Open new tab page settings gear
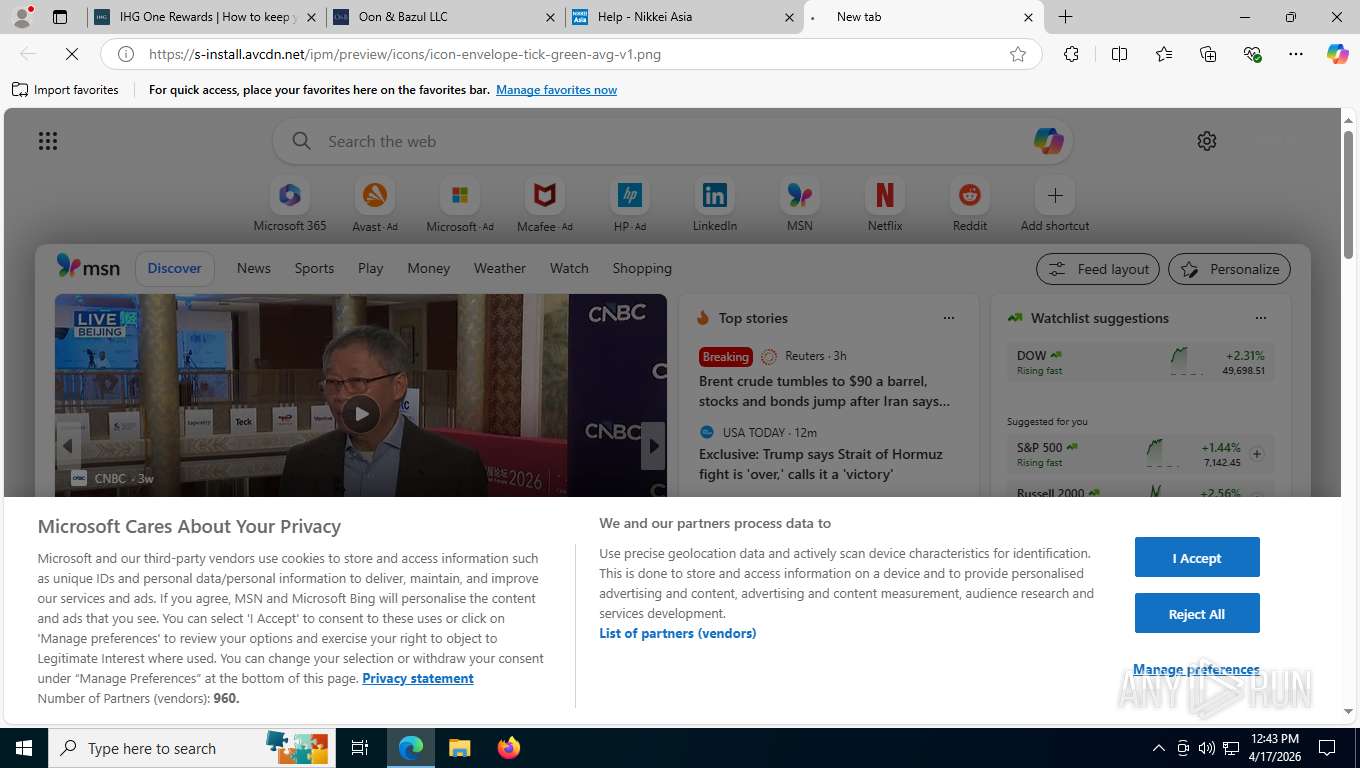 point(1207,141)
